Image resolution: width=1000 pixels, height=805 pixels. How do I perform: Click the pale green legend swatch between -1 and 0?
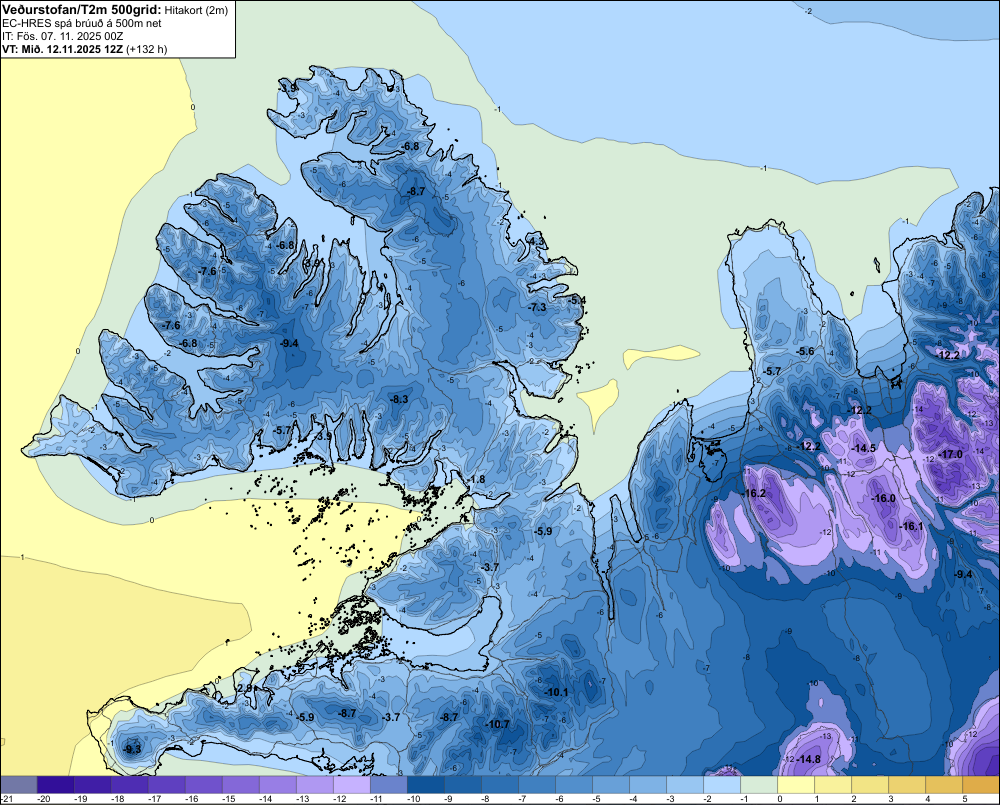pyautogui.click(x=759, y=785)
